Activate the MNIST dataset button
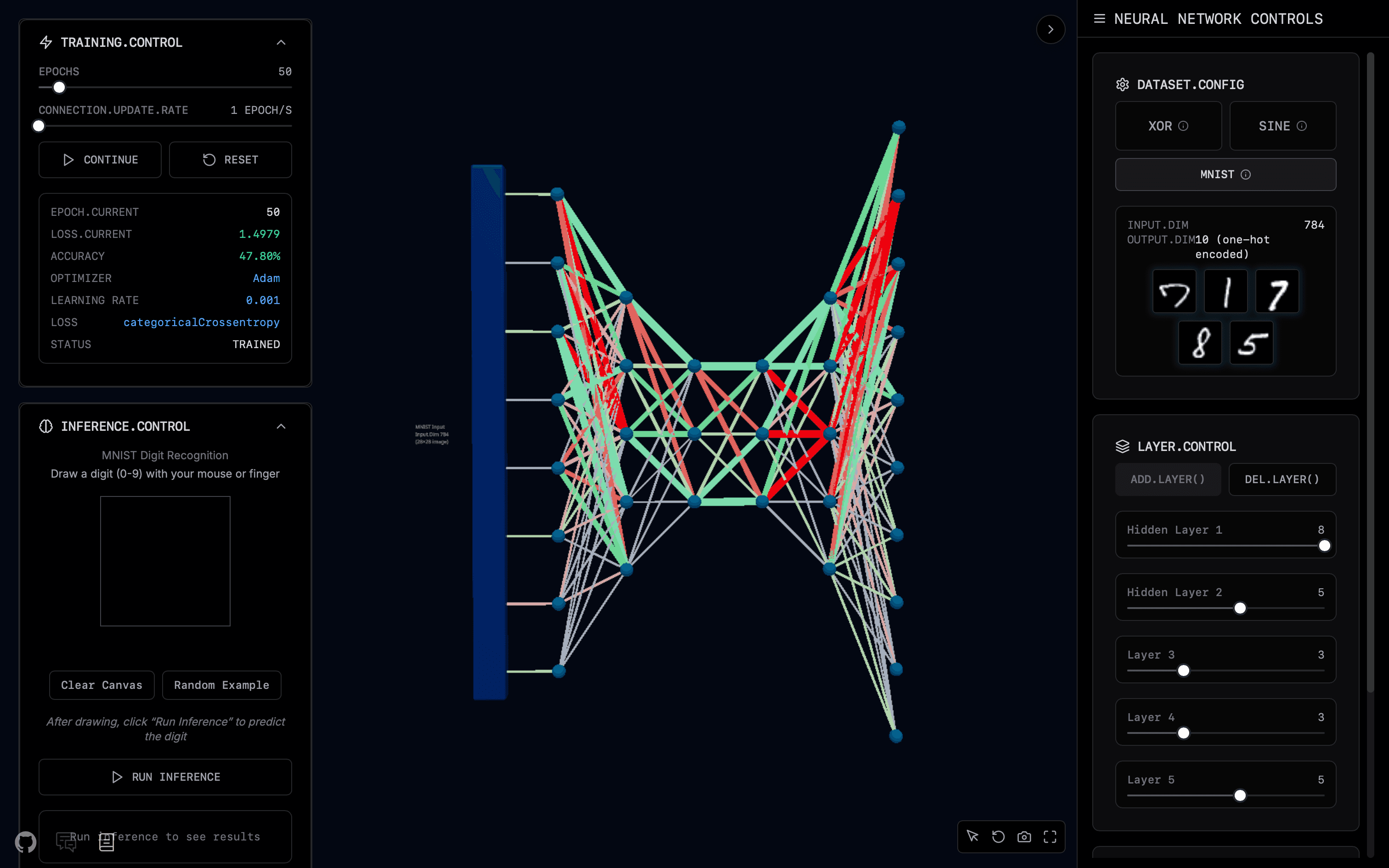1389x868 pixels. click(x=1205, y=174)
